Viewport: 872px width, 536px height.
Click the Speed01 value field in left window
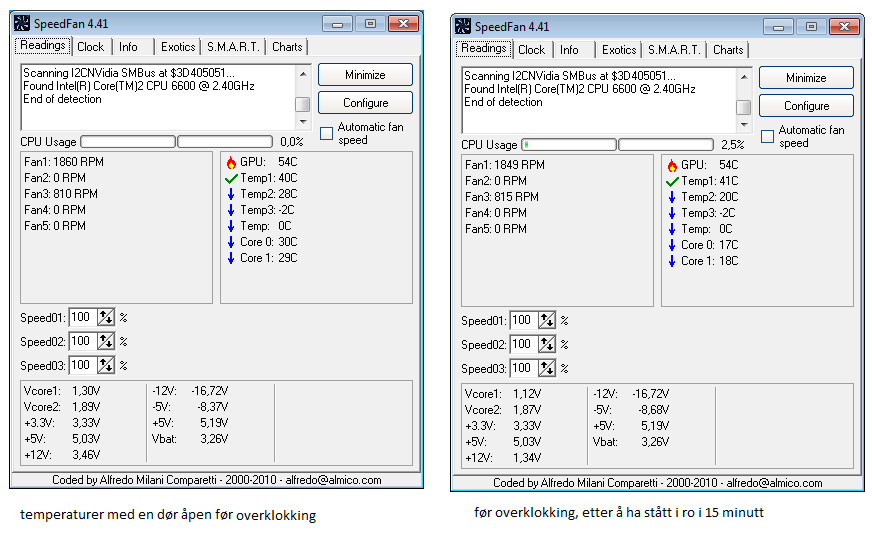83,317
